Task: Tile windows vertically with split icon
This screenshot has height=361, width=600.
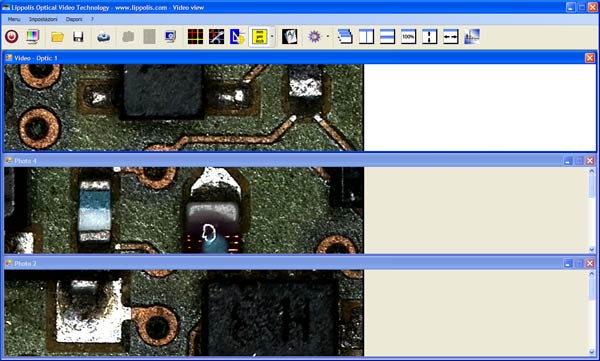Action: click(x=366, y=37)
